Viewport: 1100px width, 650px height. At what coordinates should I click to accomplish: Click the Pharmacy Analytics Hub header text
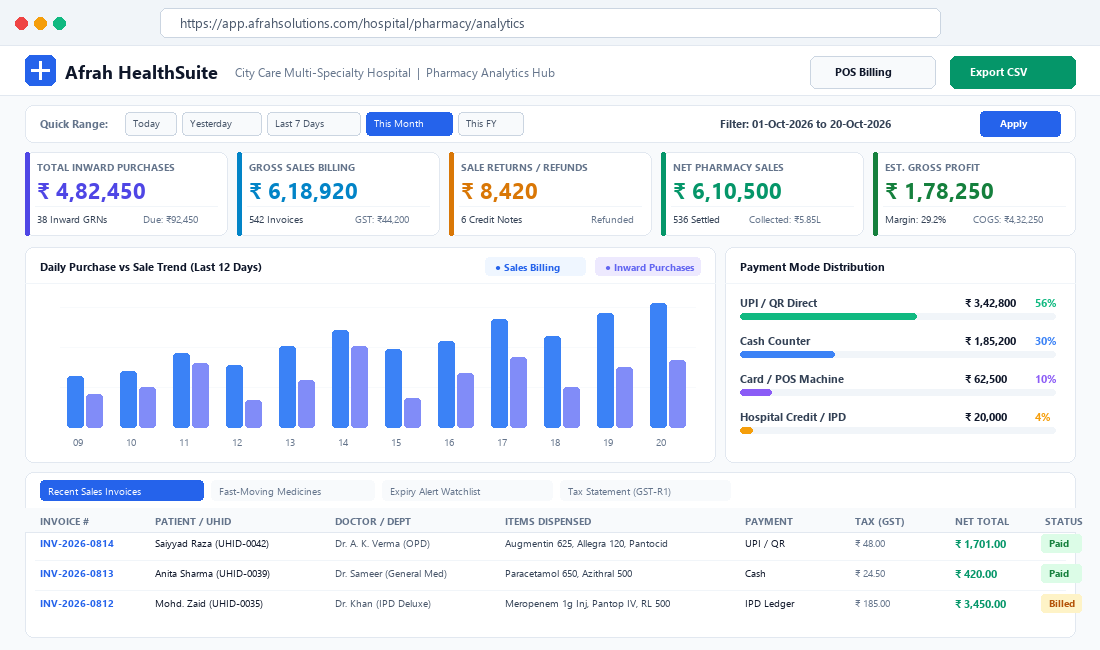tap(490, 73)
